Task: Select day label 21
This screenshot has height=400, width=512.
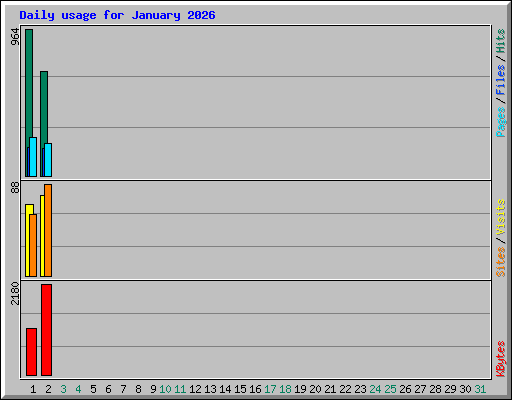Action: (x=330, y=389)
